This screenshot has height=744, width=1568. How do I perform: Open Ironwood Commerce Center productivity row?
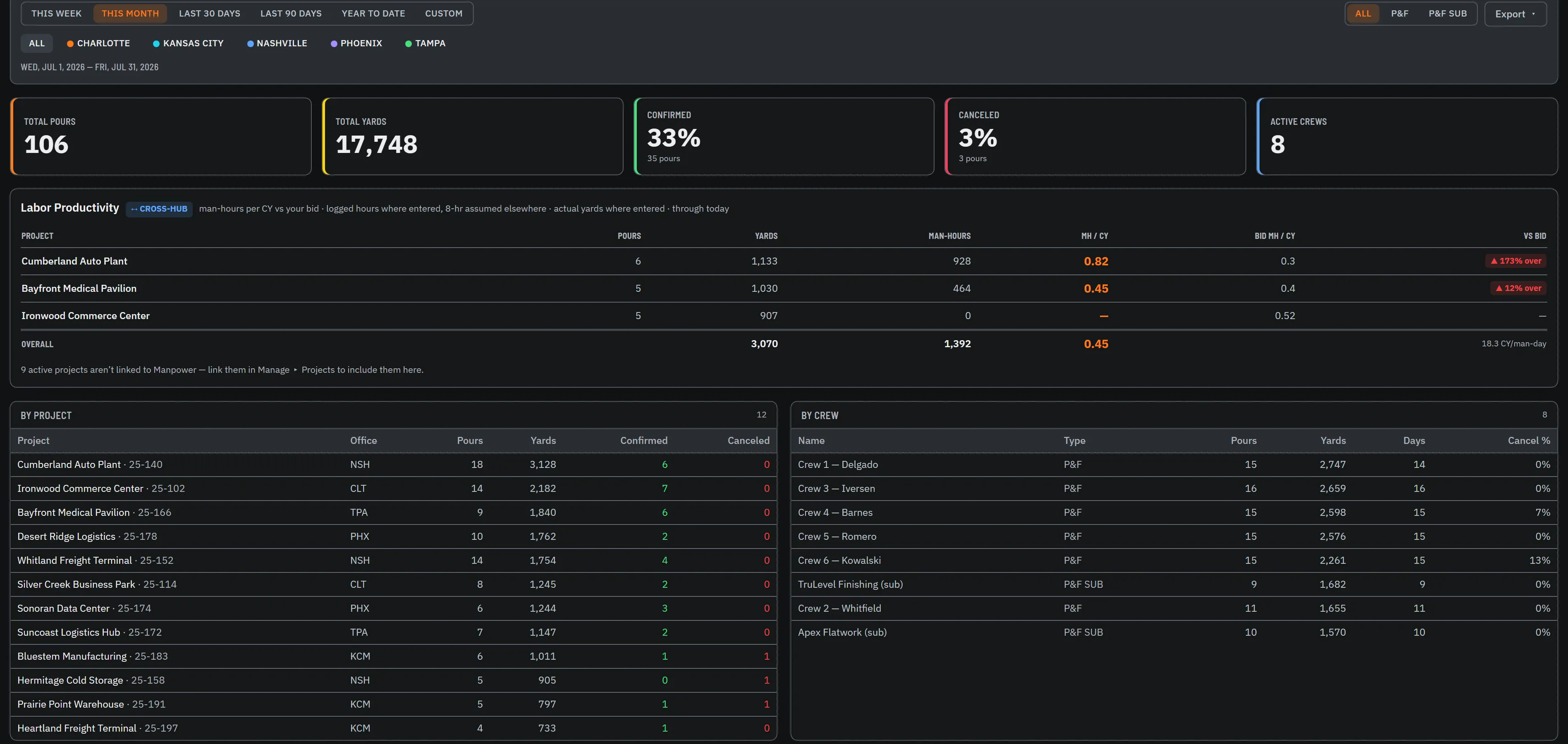click(784, 316)
